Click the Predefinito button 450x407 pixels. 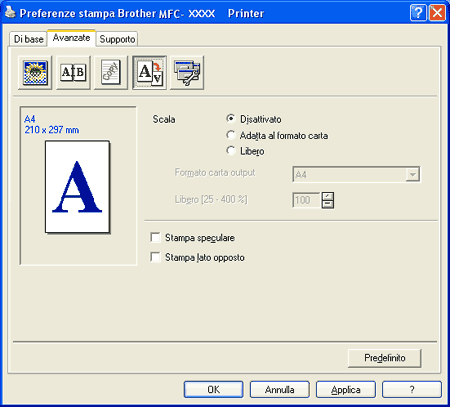coord(385,358)
